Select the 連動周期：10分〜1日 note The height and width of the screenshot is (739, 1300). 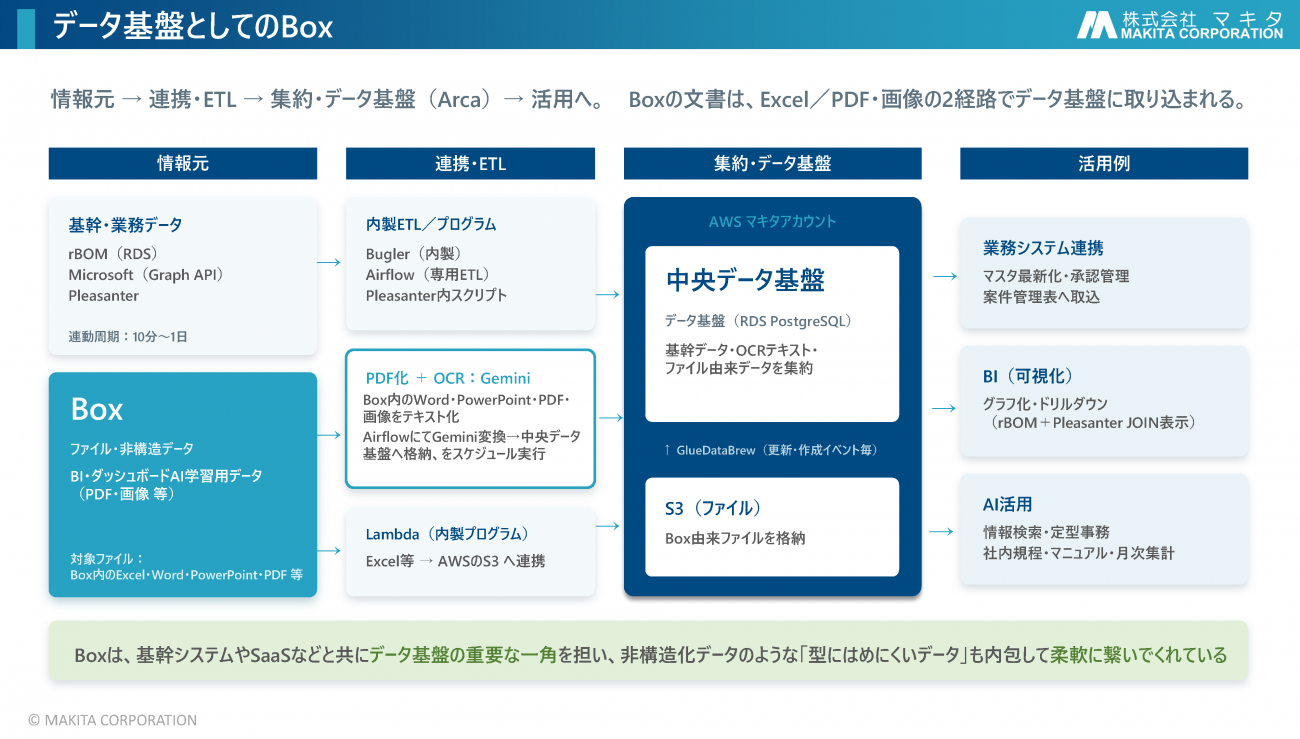point(128,337)
